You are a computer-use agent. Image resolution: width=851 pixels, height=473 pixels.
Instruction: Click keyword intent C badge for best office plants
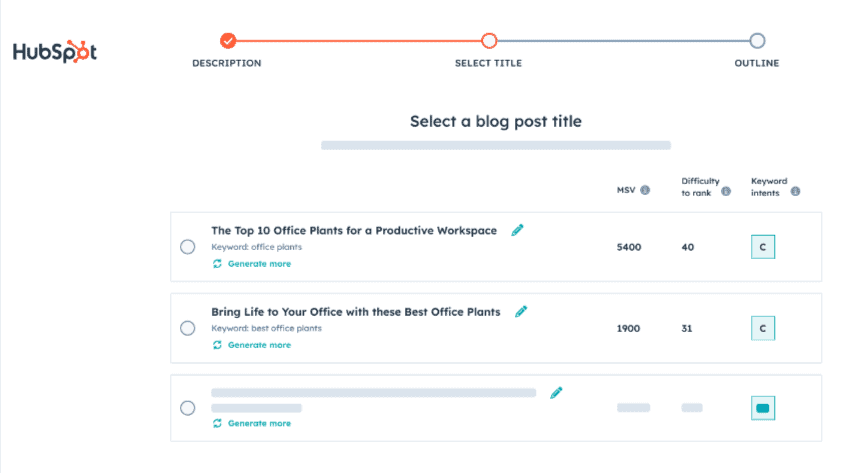pyautogui.click(x=763, y=328)
